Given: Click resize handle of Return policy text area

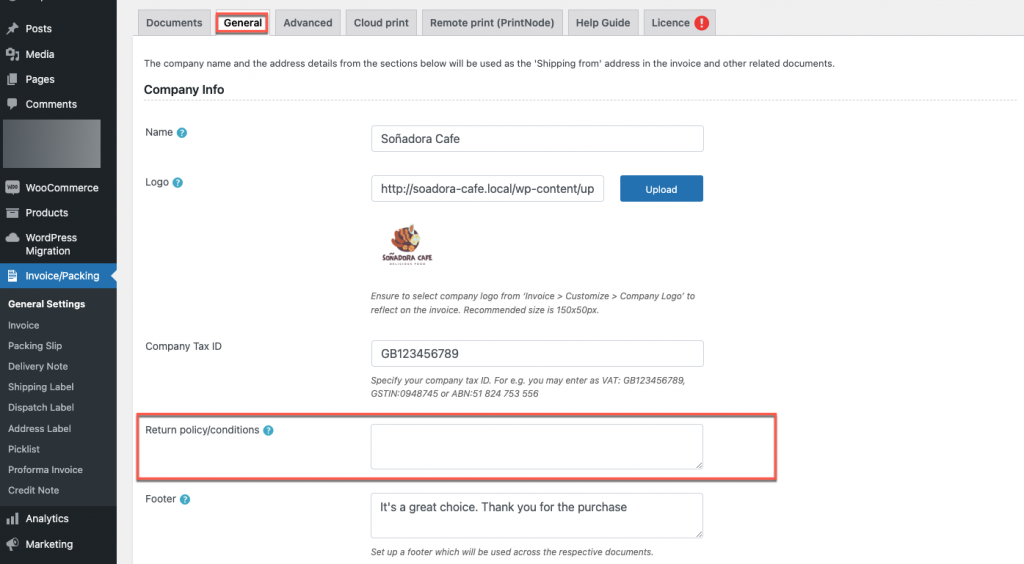Looking at the screenshot, I should pos(699,464).
